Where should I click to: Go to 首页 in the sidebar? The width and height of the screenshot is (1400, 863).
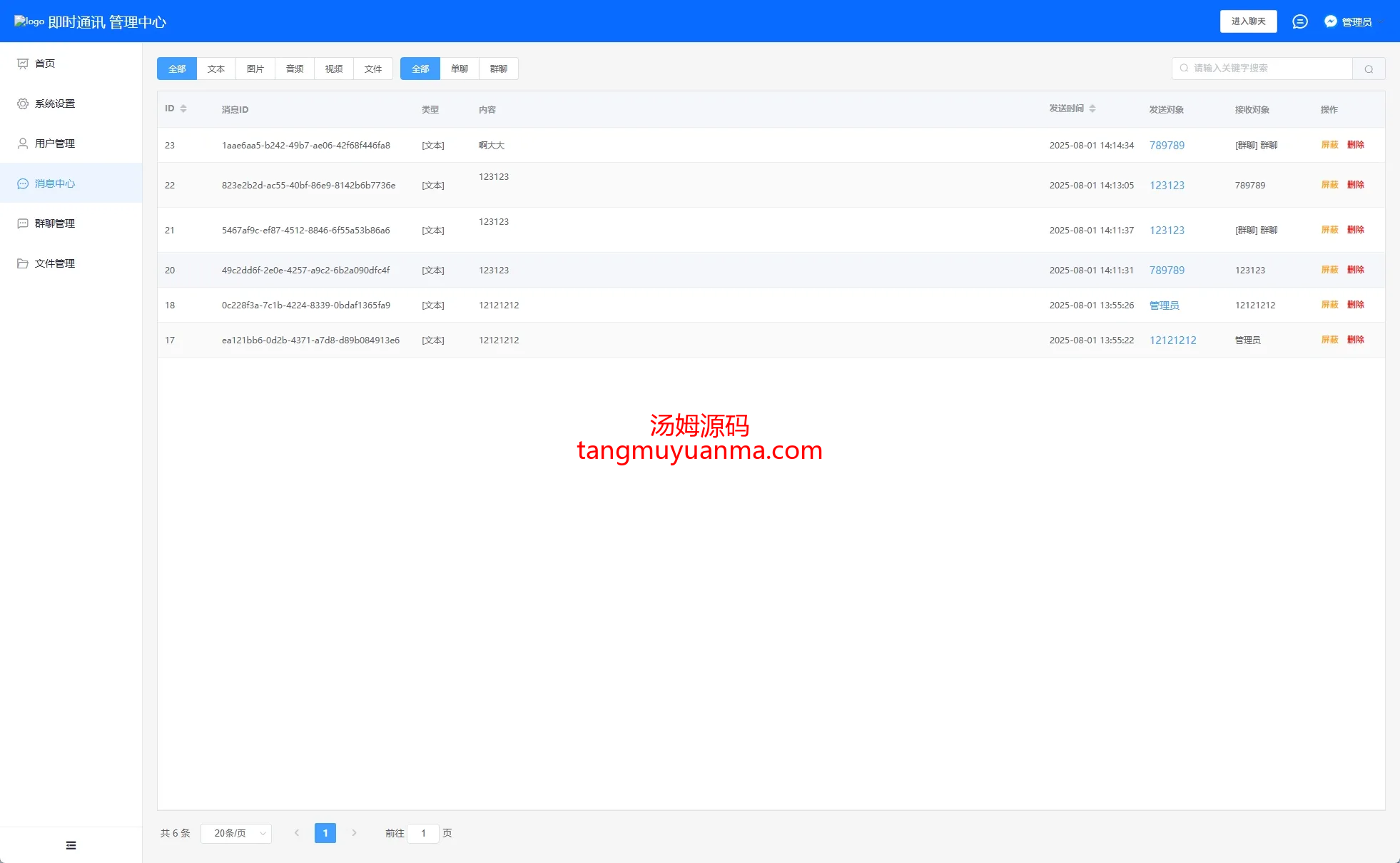[x=45, y=64]
